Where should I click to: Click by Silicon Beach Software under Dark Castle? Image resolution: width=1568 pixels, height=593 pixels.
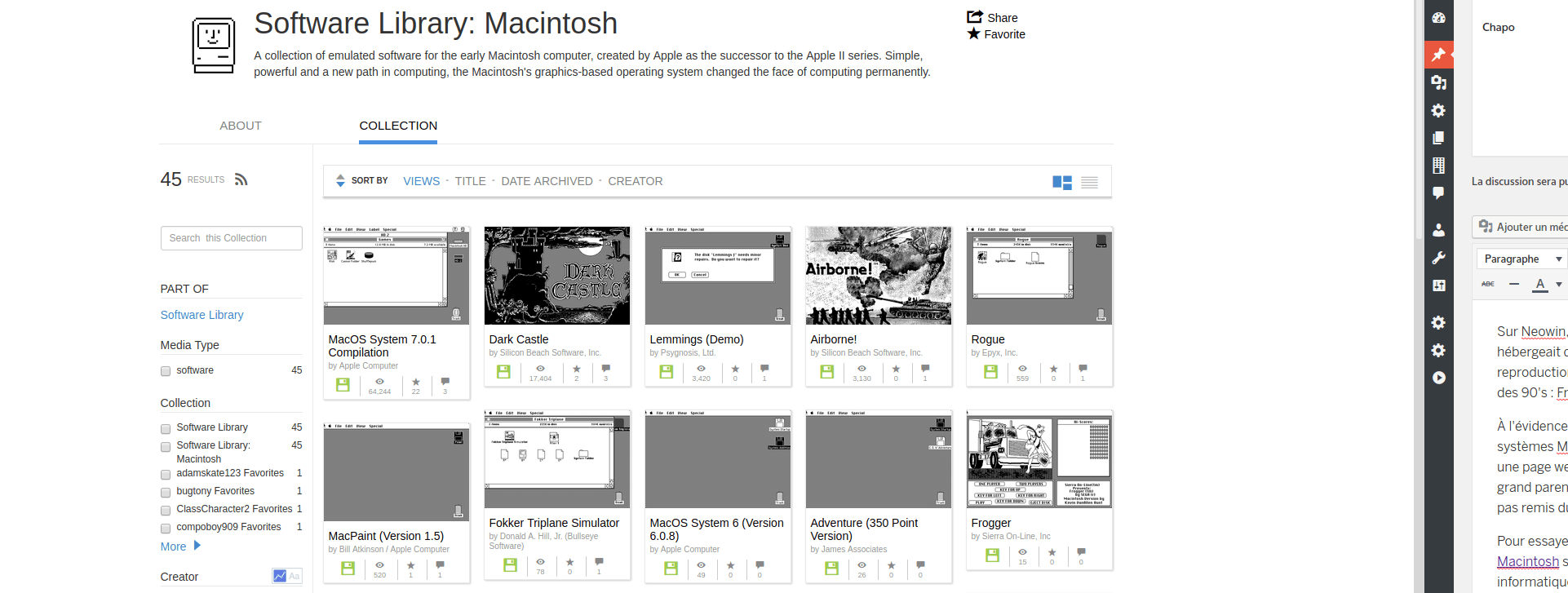point(545,353)
